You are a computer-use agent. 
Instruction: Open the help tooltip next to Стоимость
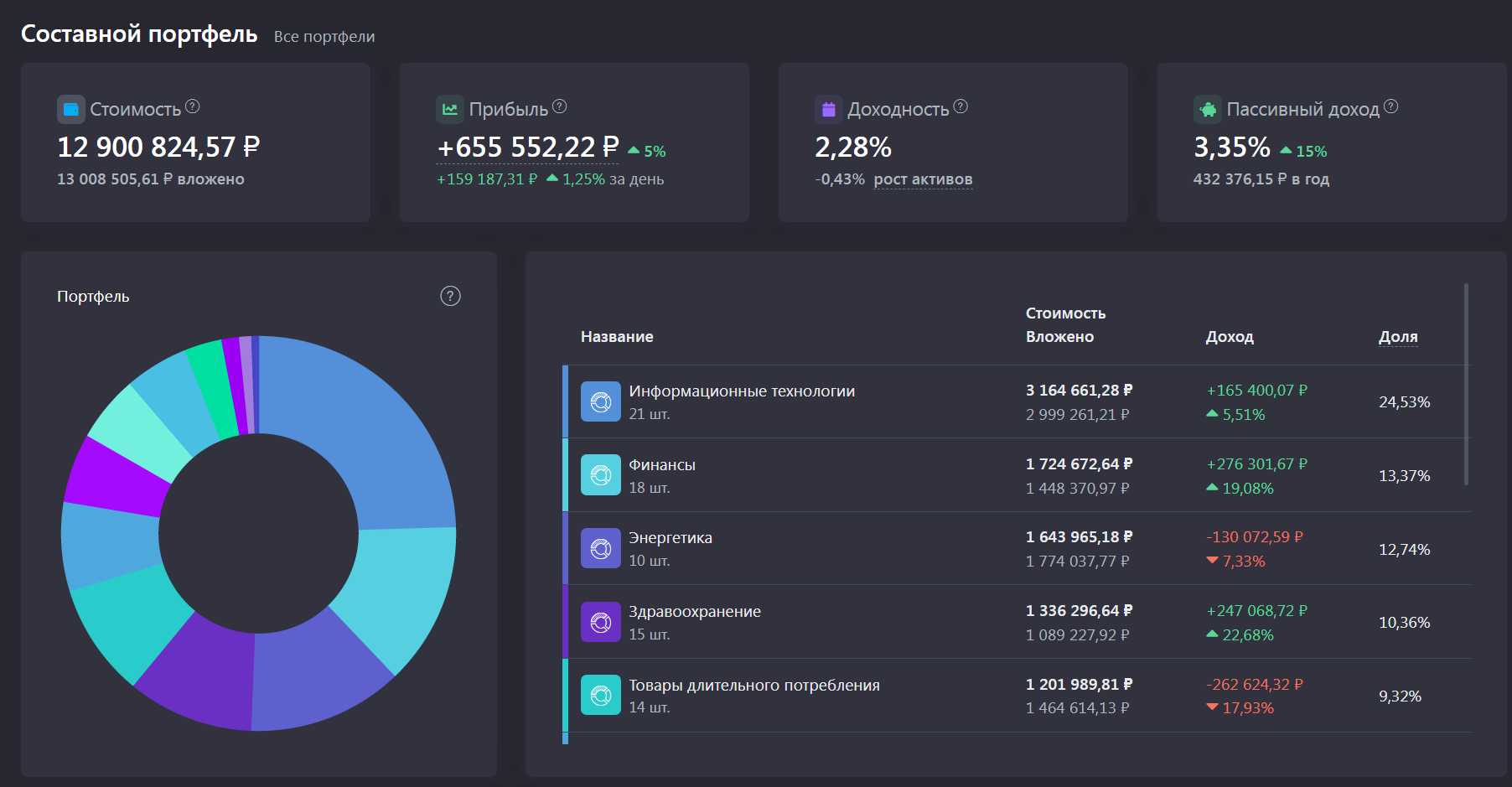193,106
